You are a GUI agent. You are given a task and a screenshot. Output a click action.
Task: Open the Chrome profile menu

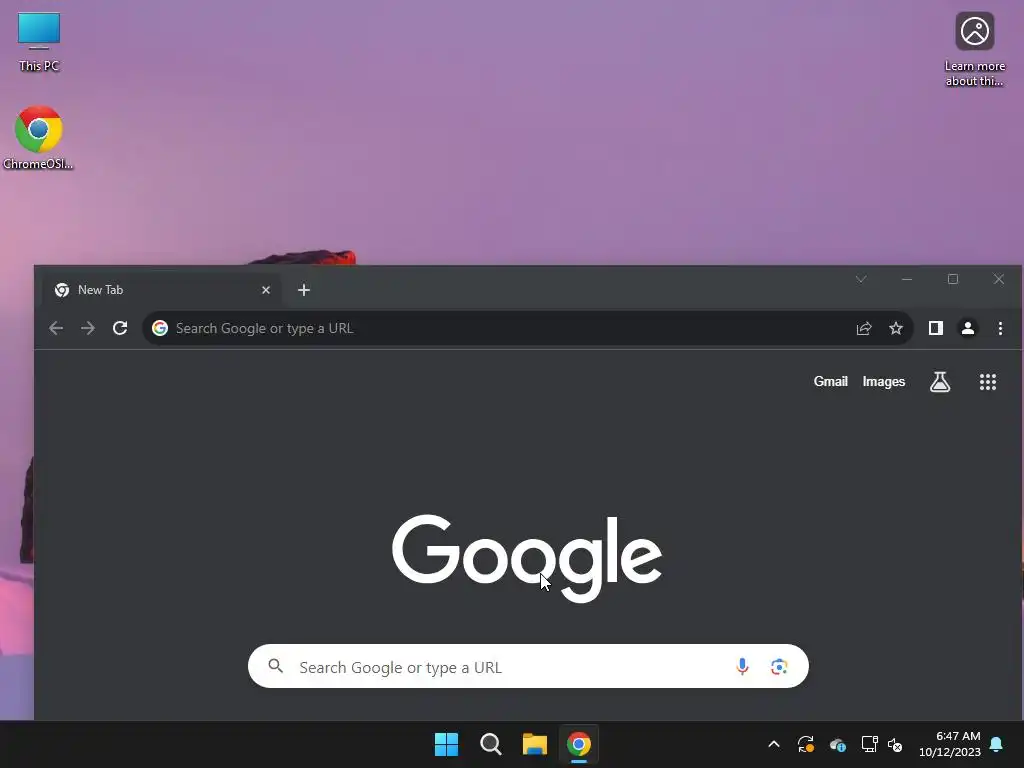(x=968, y=328)
